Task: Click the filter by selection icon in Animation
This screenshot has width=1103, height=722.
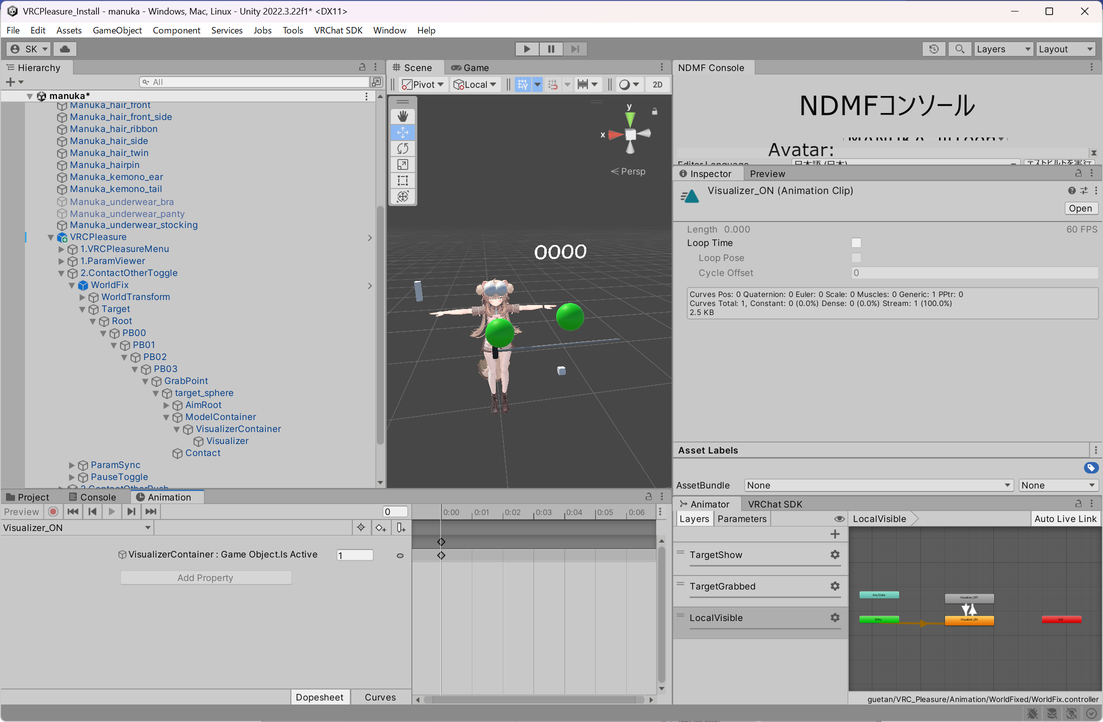Action: point(361,528)
